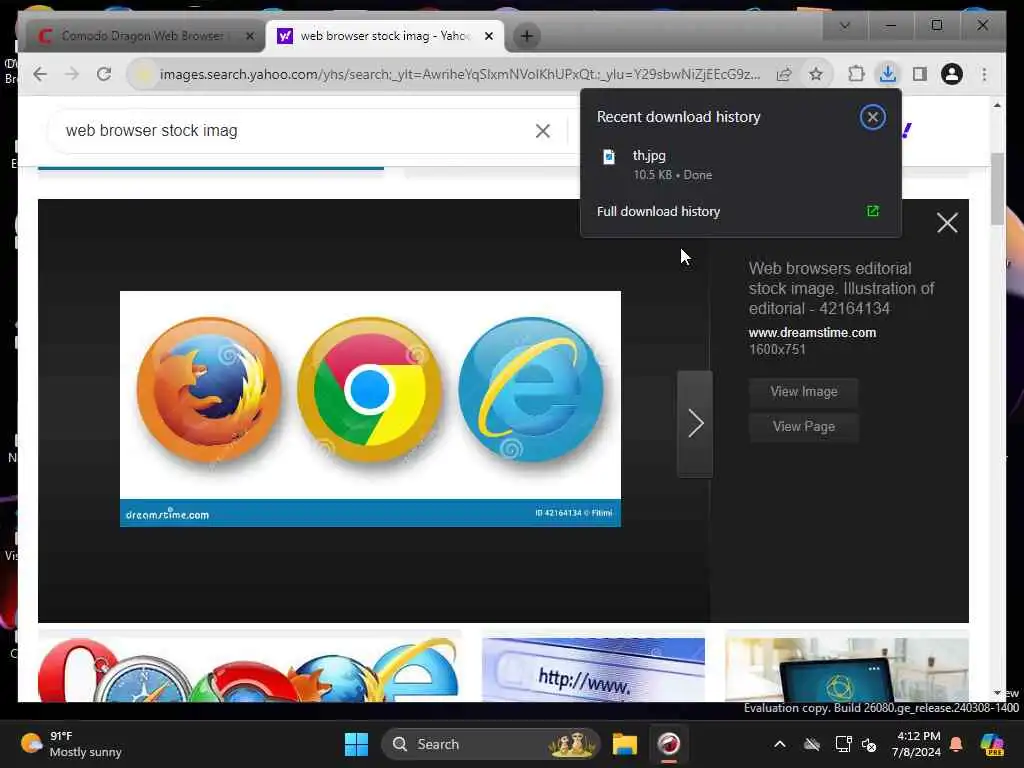Click the network display tray icon
The height and width of the screenshot is (768, 1024).
tap(843, 744)
